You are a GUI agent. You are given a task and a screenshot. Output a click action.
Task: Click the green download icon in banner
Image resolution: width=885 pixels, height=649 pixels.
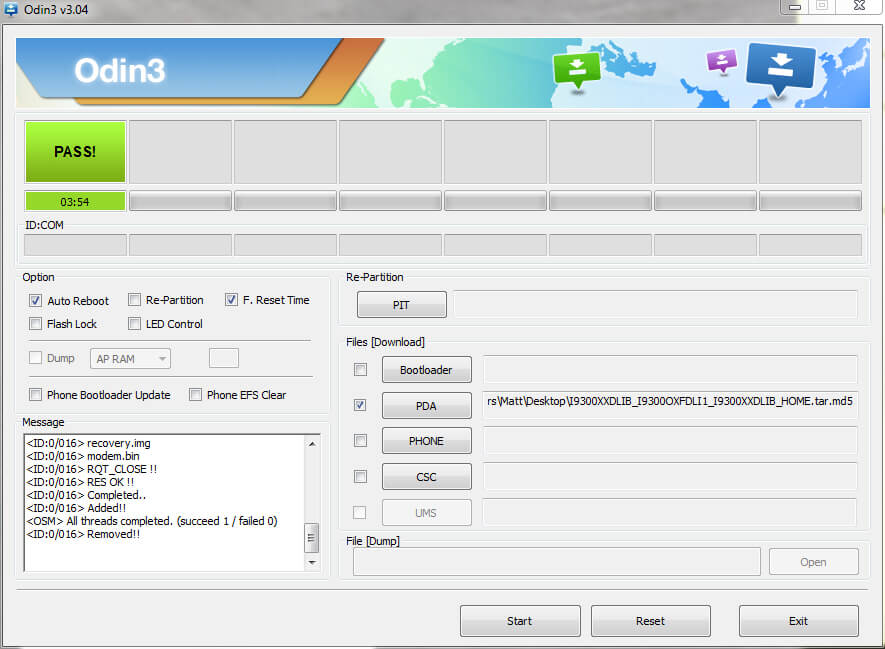tap(576, 70)
